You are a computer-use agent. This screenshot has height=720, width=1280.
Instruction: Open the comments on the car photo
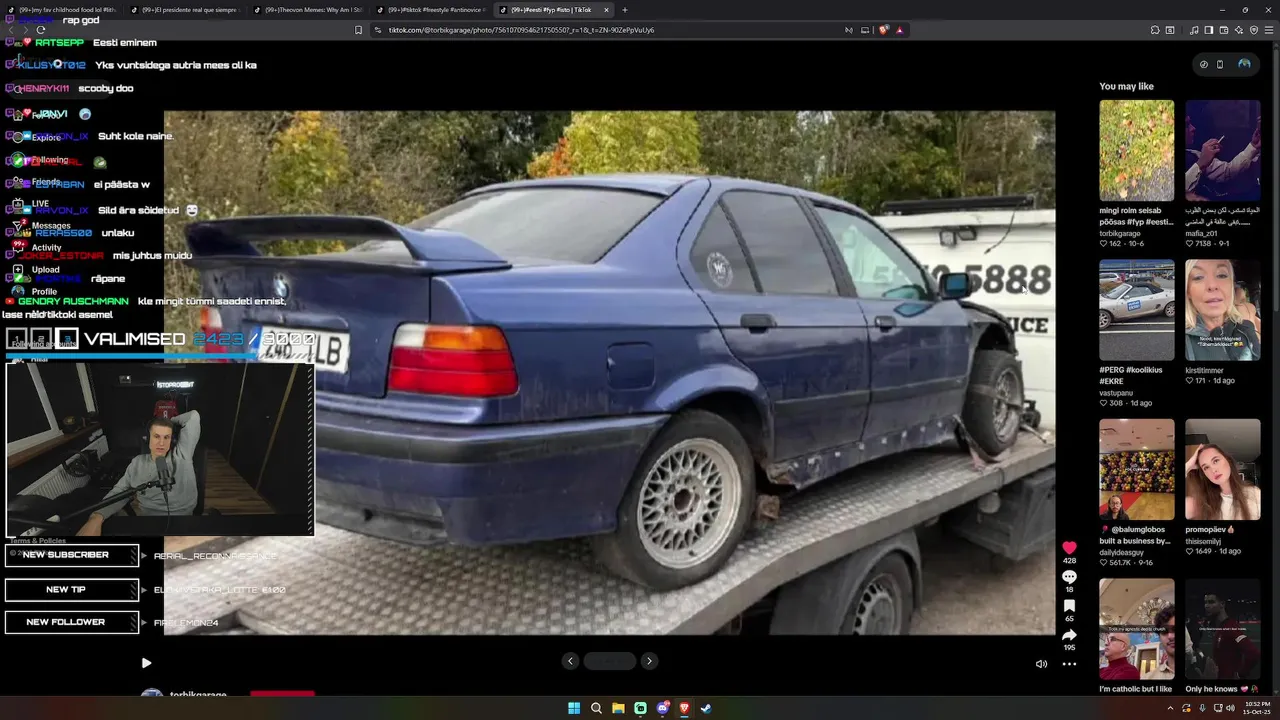point(1069,577)
